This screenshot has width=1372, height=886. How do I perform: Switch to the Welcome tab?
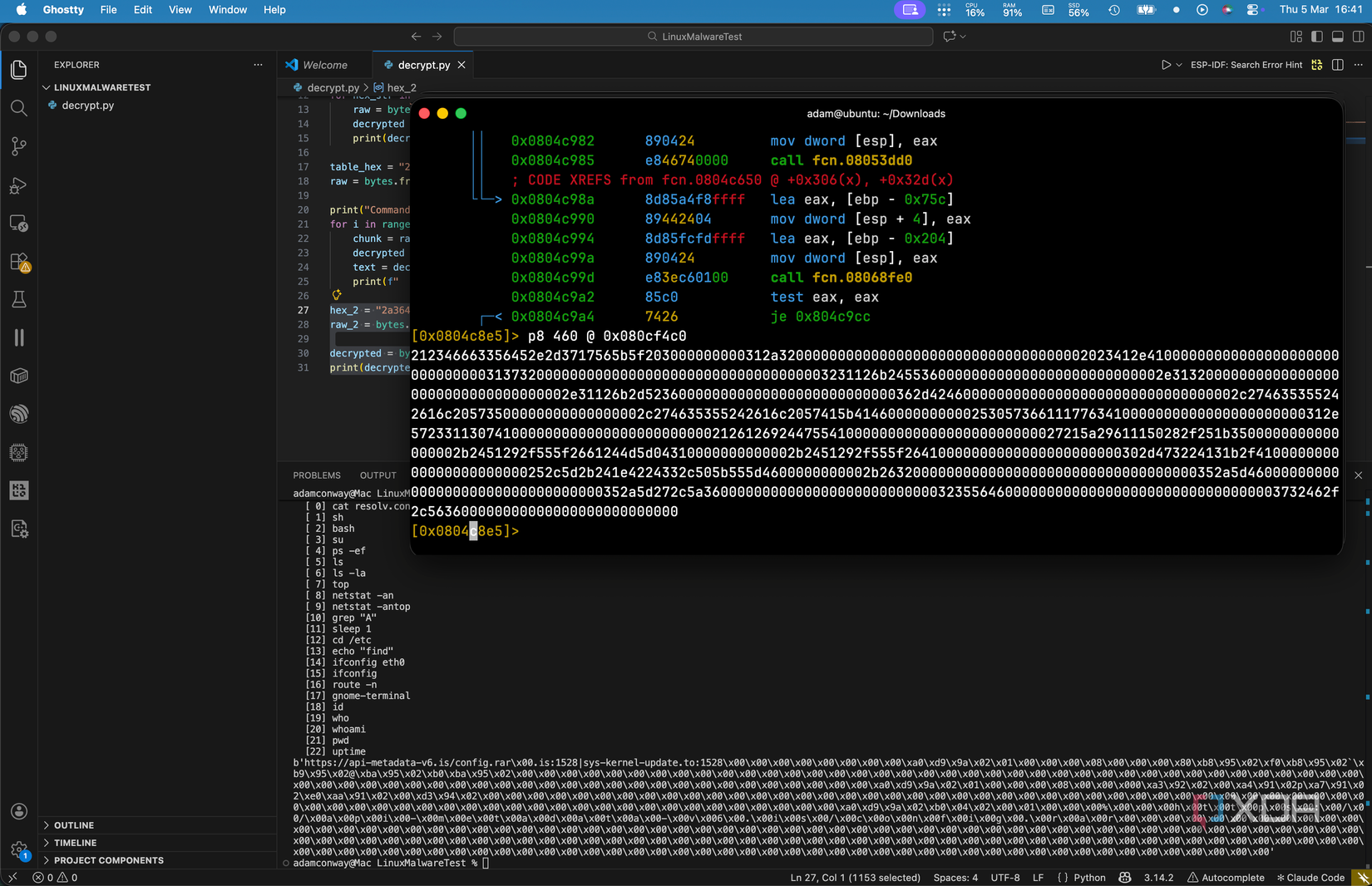coord(323,64)
